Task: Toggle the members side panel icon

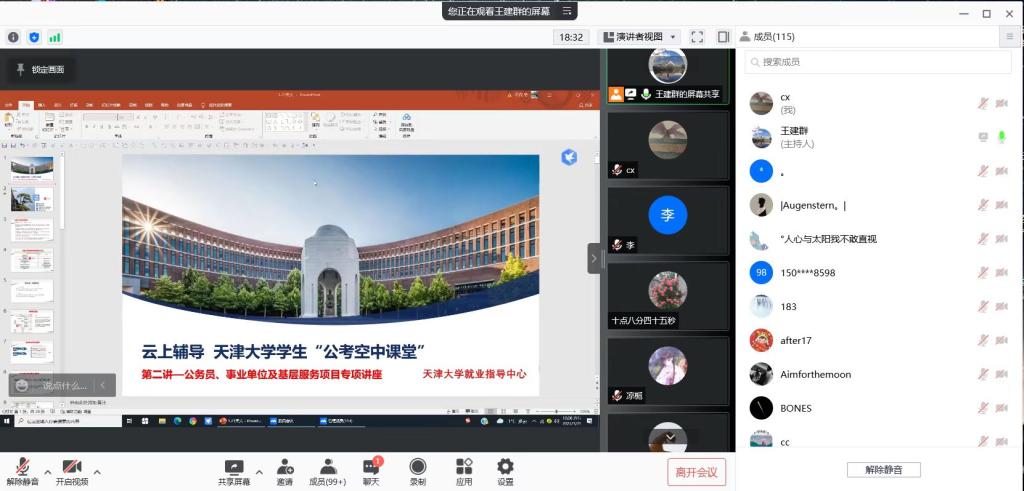Action: tap(723, 37)
